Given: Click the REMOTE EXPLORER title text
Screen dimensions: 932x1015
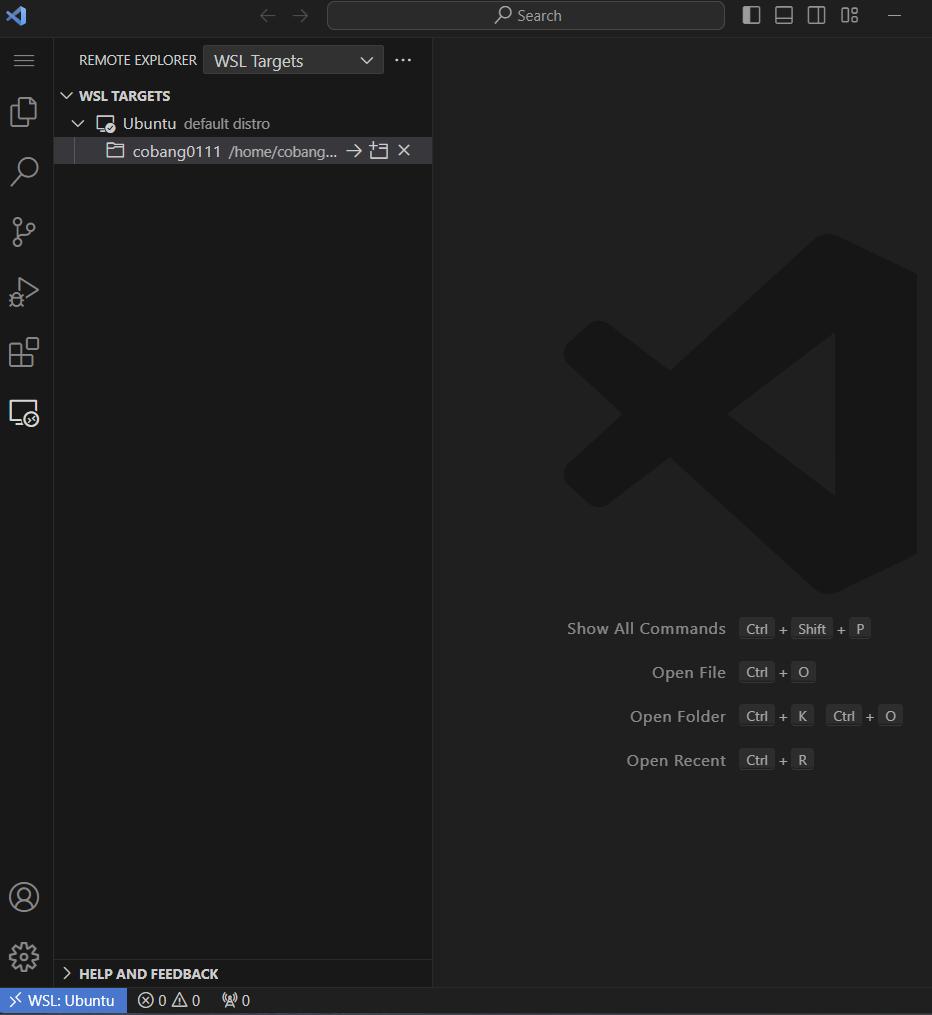Looking at the screenshot, I should (138, 60).
